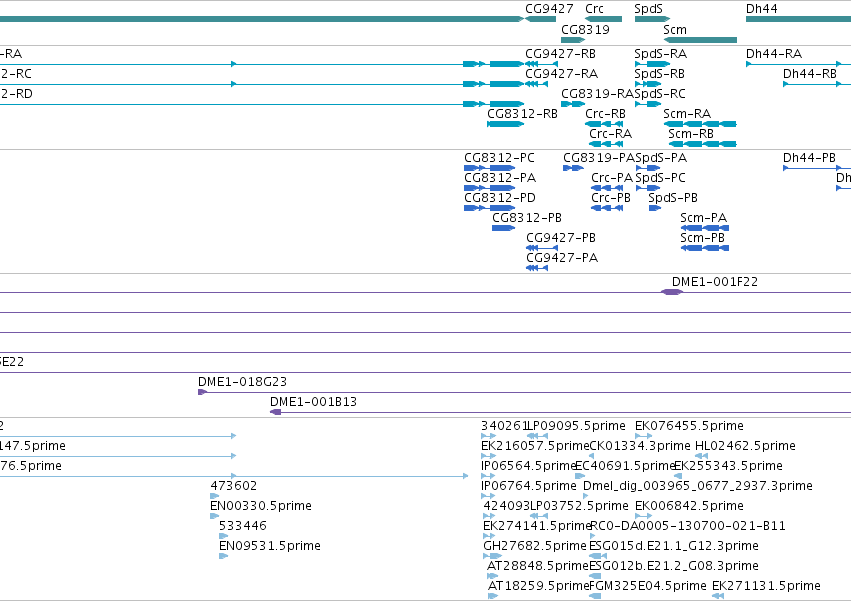
Task: Select the Dh44 gene label
Action: [x=761, y=9]
